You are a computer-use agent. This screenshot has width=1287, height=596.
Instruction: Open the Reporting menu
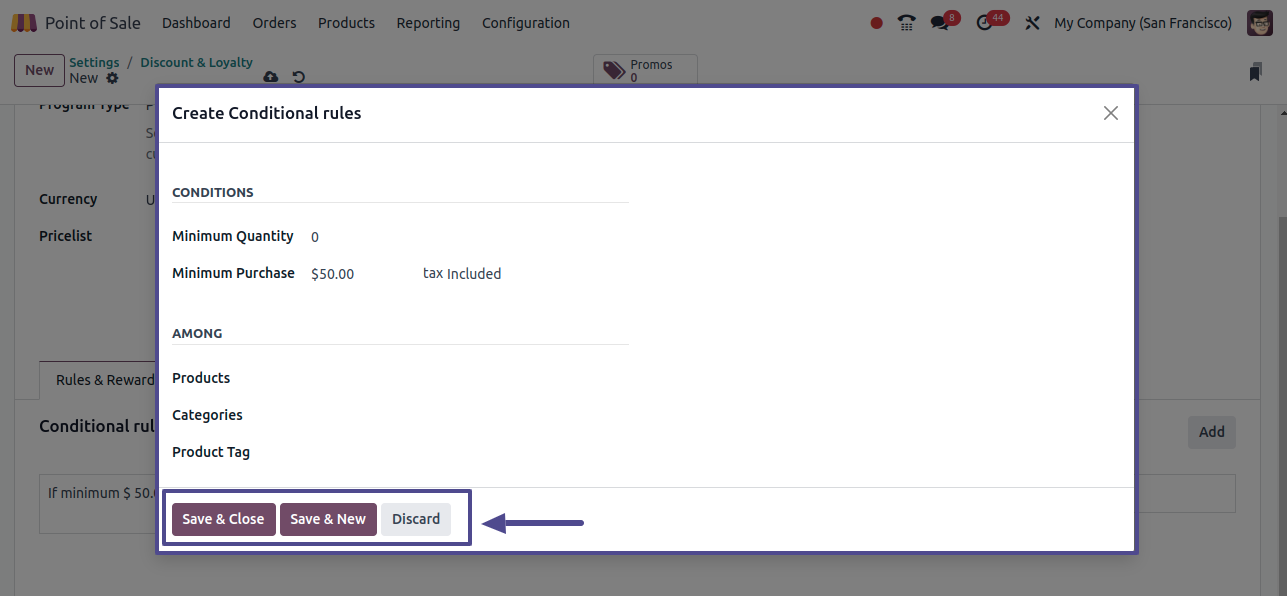428,23
